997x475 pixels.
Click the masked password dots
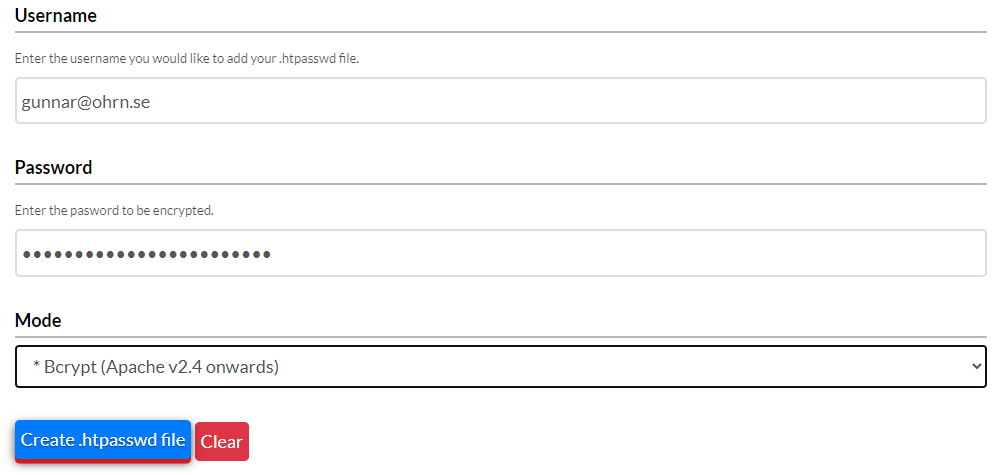pos(147,254)
